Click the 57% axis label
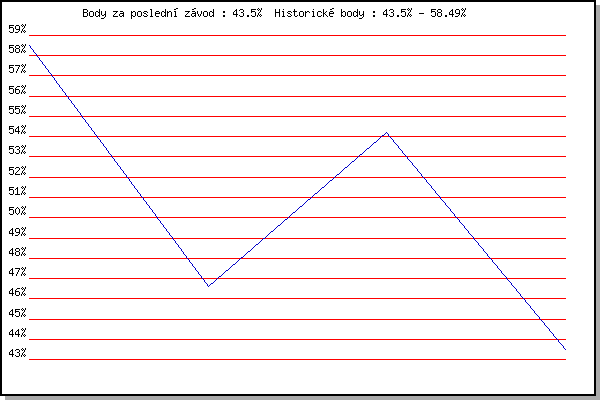 pyautogui.click(x=17, y=69)
